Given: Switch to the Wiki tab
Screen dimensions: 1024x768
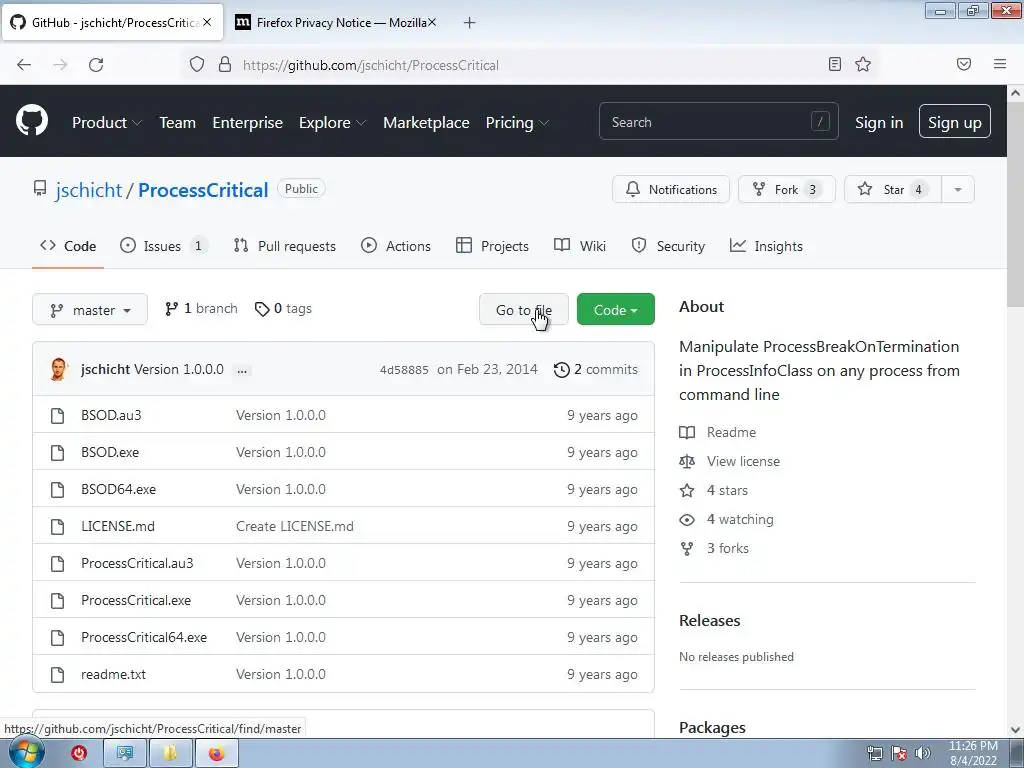Looking at the screenshot, I should coord(580,246).
